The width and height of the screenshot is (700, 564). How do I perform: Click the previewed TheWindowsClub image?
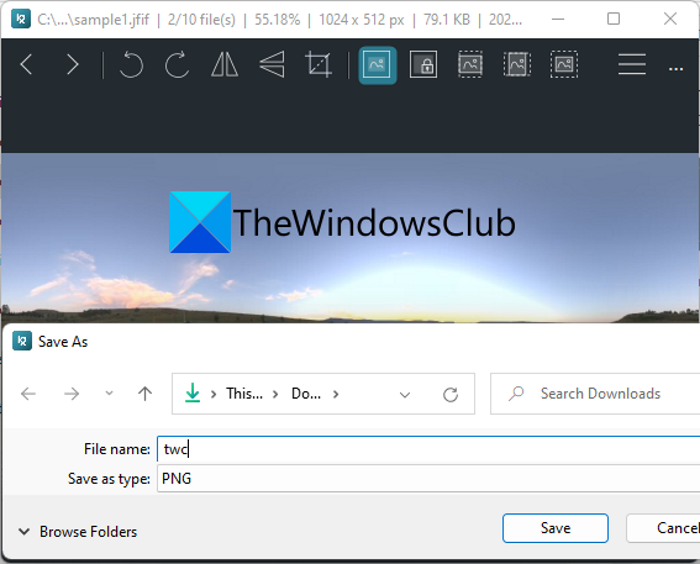pos(350,238)
